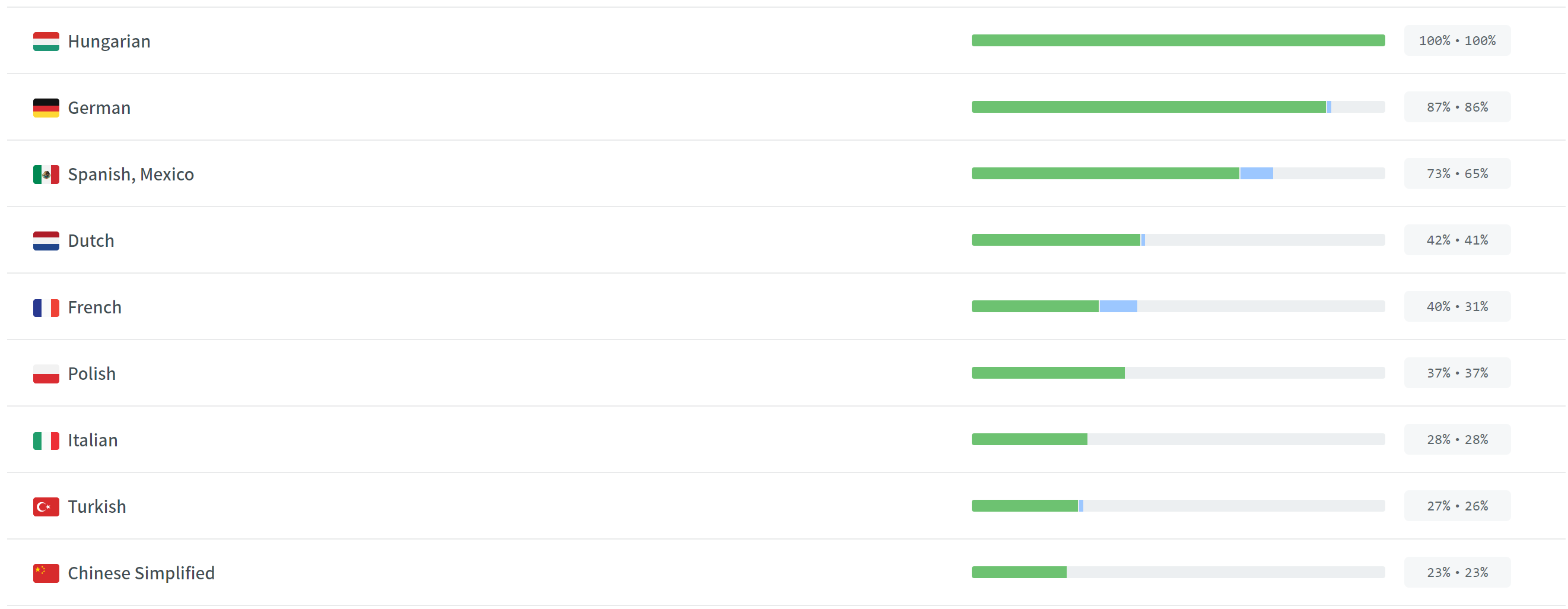Click the German flag icon
Image resolution: width=1568 pixels, height=609 pixels.
tap(46, 108)
